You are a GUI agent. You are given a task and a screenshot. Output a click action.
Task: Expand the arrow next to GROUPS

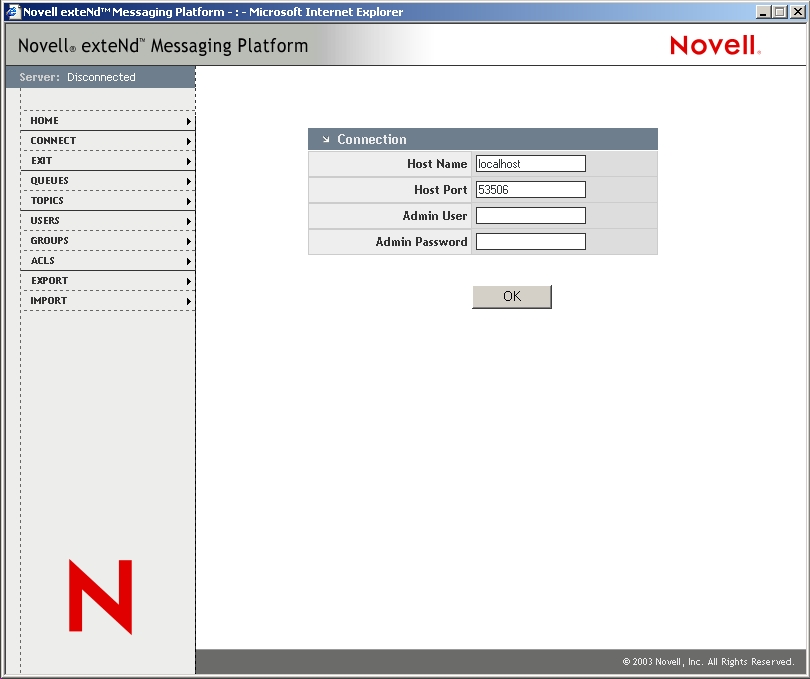(x=189, y=241)
